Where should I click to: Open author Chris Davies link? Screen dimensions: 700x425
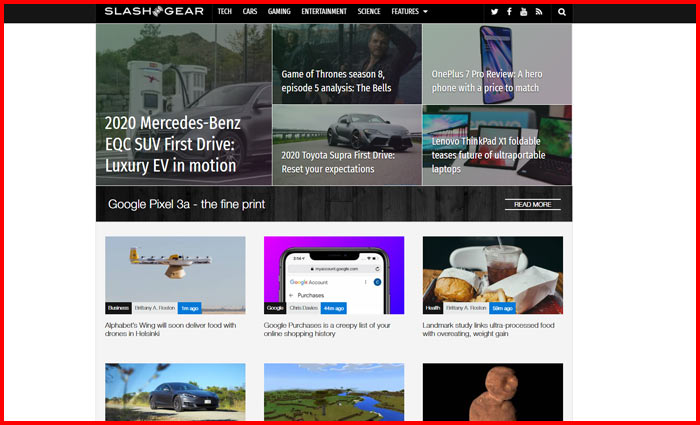(x=304, y=308)
